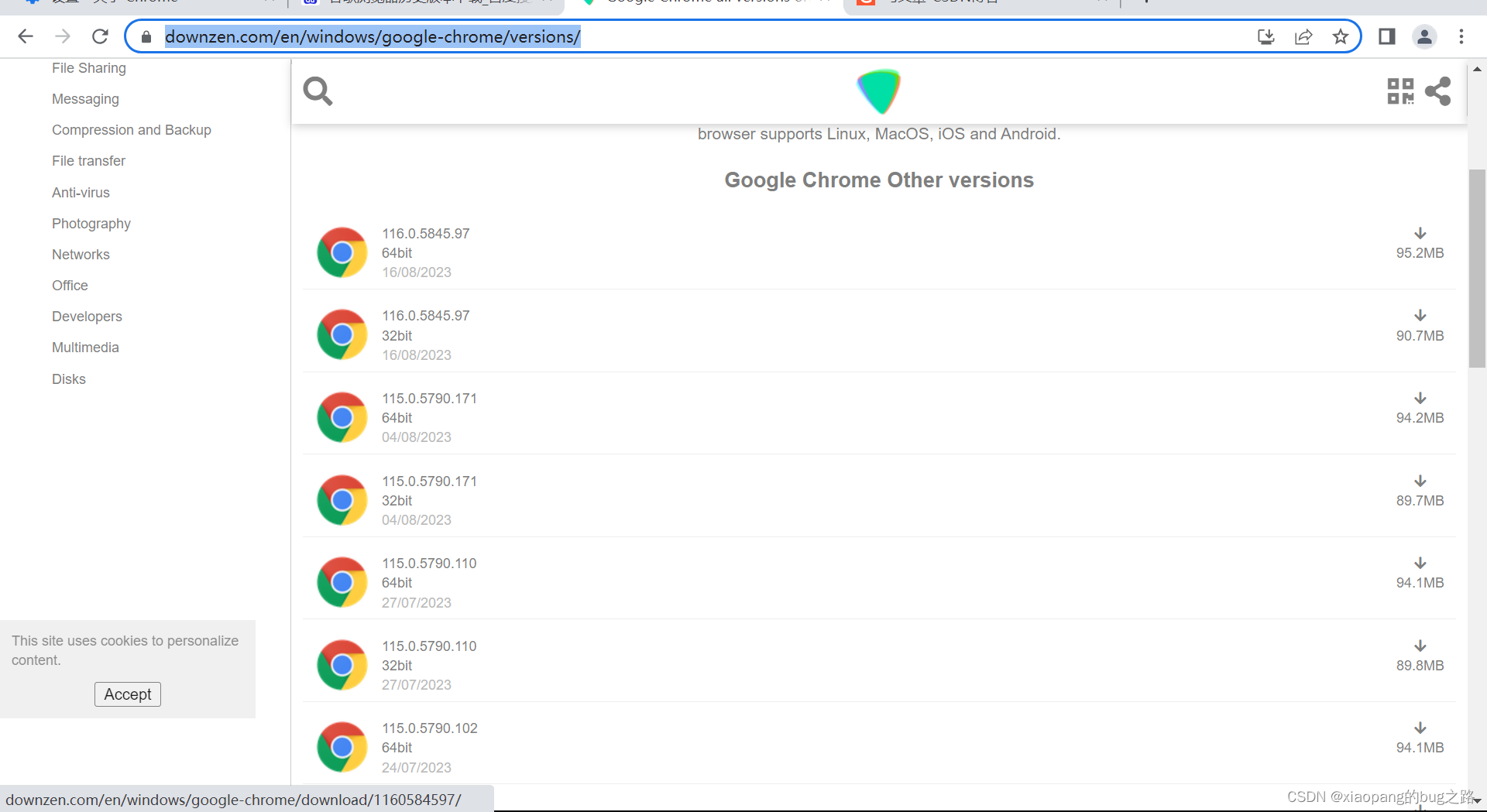This screenshot has height=812, width=1487.
Task: Reload the page with the refresh icon
Action: pyautogui.click(x=100, y=36)
